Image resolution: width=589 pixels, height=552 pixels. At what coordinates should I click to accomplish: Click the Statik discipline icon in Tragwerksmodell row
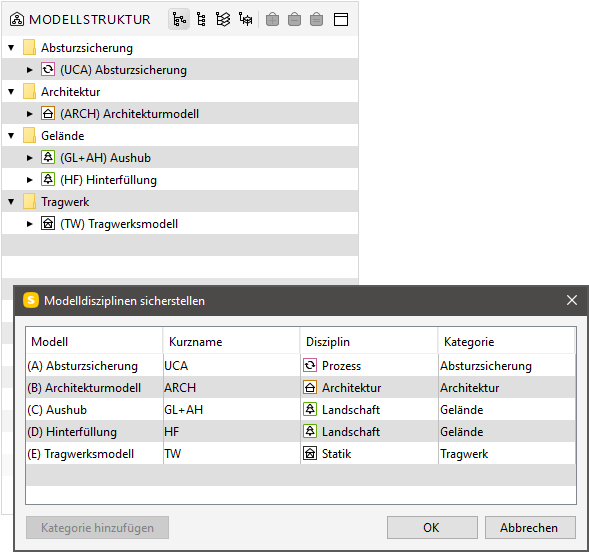point(310,453)
